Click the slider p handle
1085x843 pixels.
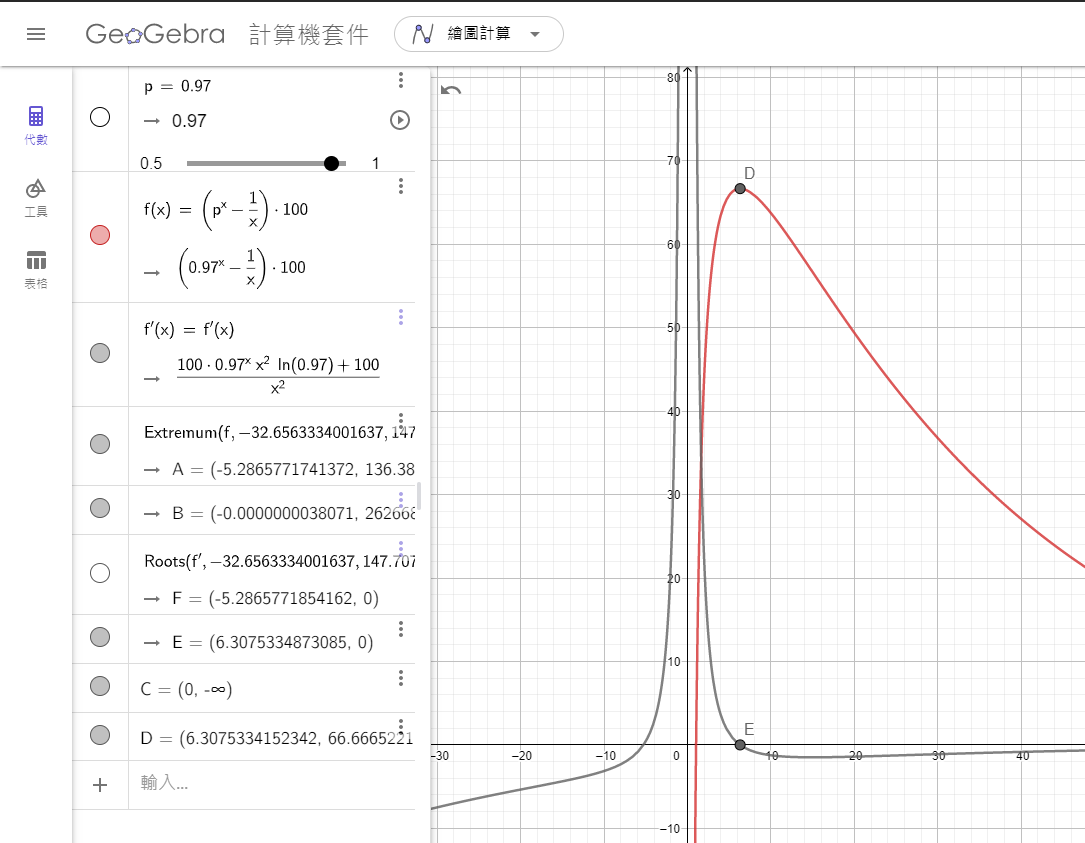(331, 163)
